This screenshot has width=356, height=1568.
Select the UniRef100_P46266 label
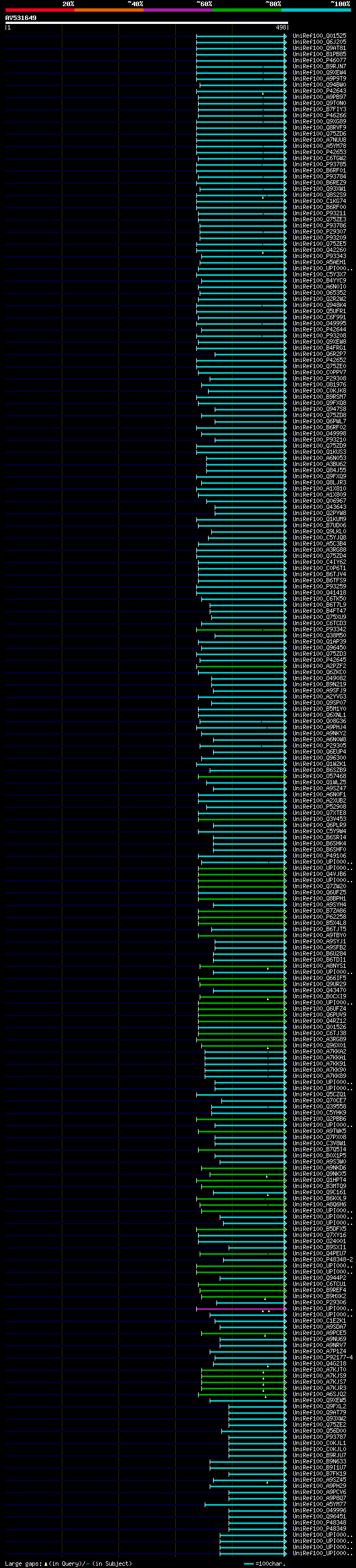(319, 115)
